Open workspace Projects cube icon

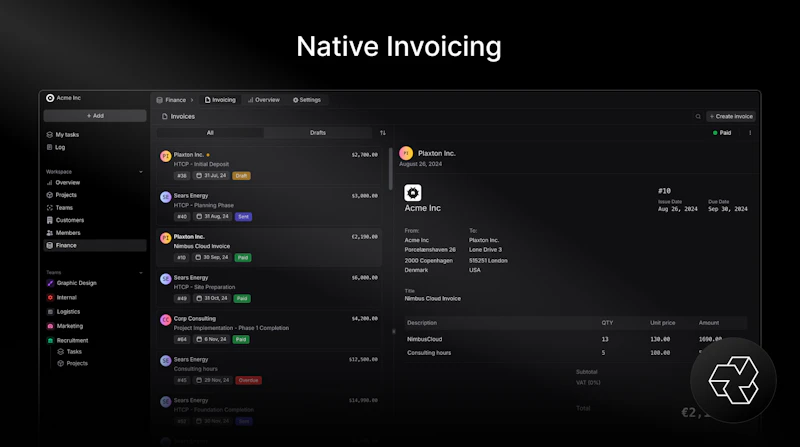(x=49, y=195)
